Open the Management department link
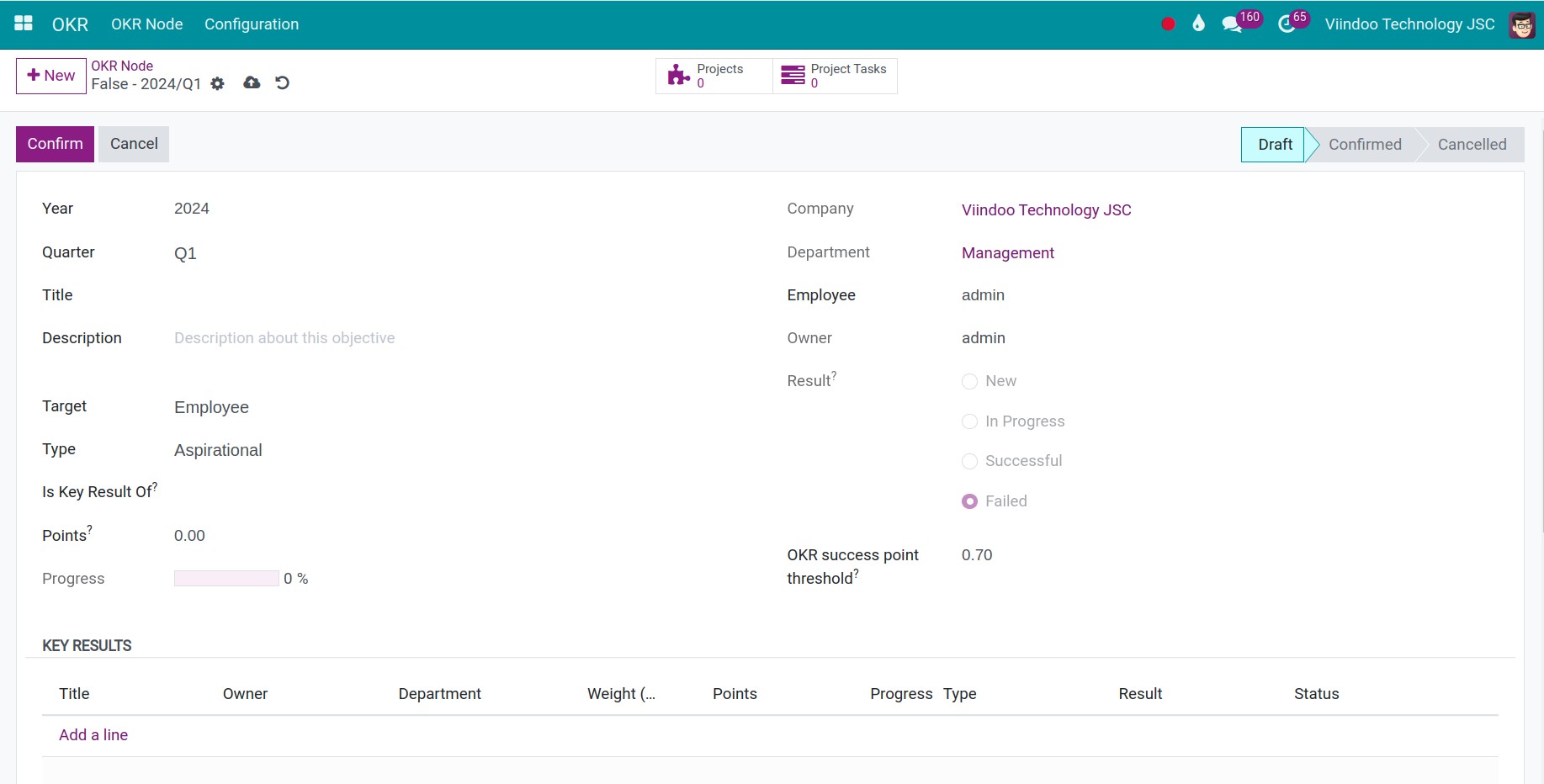The width and height of the screenshot is (1544, 784). click(x=1007, y=253)
